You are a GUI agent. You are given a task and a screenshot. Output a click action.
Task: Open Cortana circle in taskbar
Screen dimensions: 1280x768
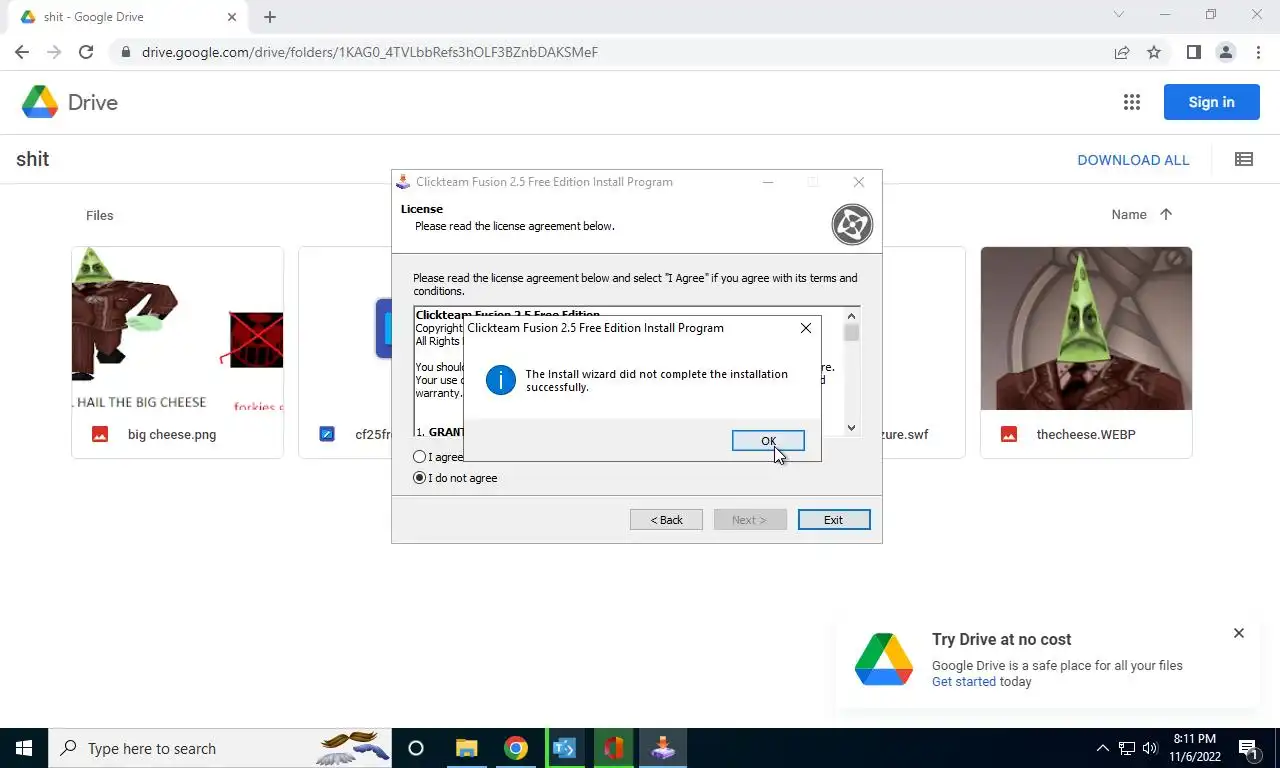point(416,748)
